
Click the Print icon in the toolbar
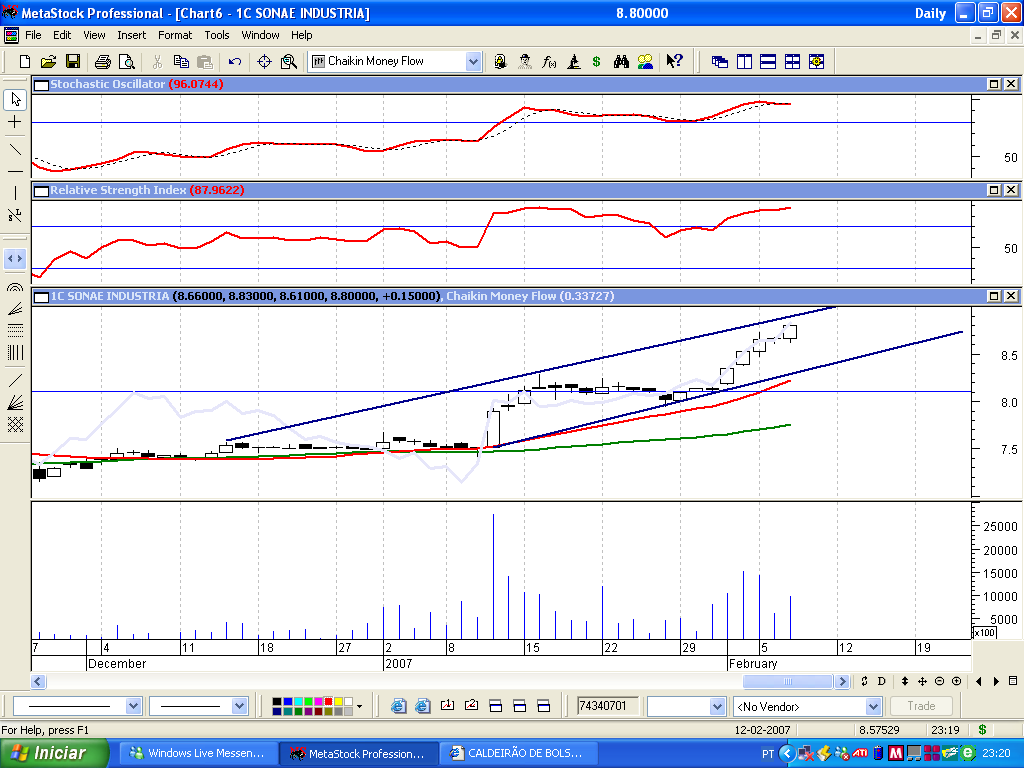pos(101,62)
